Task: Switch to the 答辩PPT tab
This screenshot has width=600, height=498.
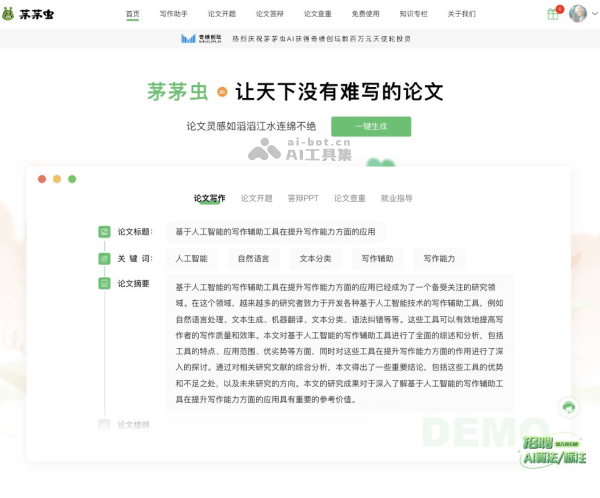Action: [x=303, y=198]
